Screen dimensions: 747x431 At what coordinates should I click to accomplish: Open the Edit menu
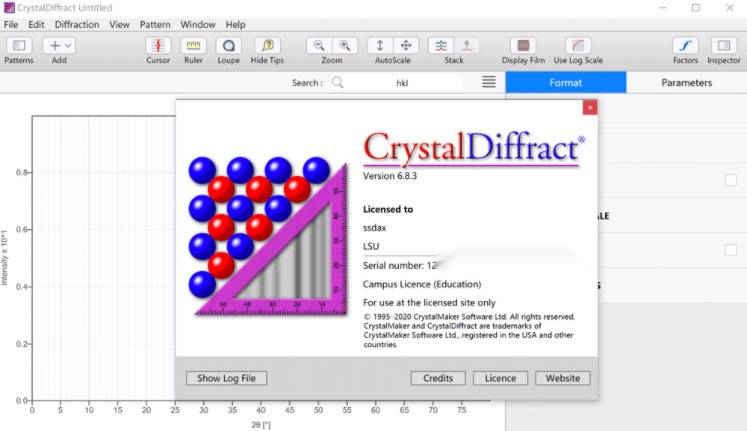click(x=36, y=24)
